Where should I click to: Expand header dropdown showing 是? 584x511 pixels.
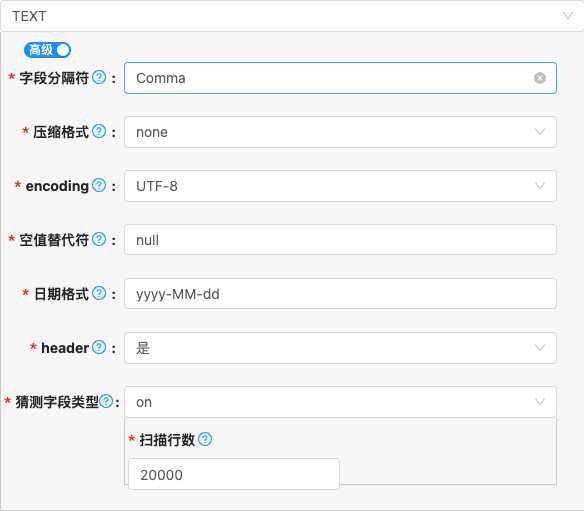340,348
